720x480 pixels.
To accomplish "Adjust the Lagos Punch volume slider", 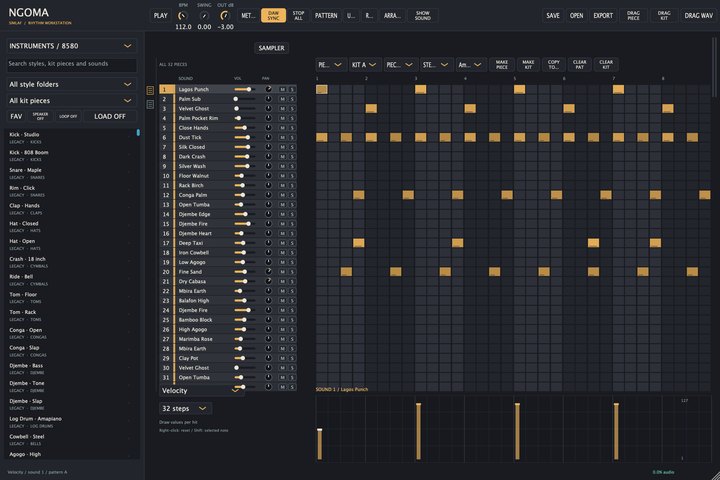I will click(244, 90).
